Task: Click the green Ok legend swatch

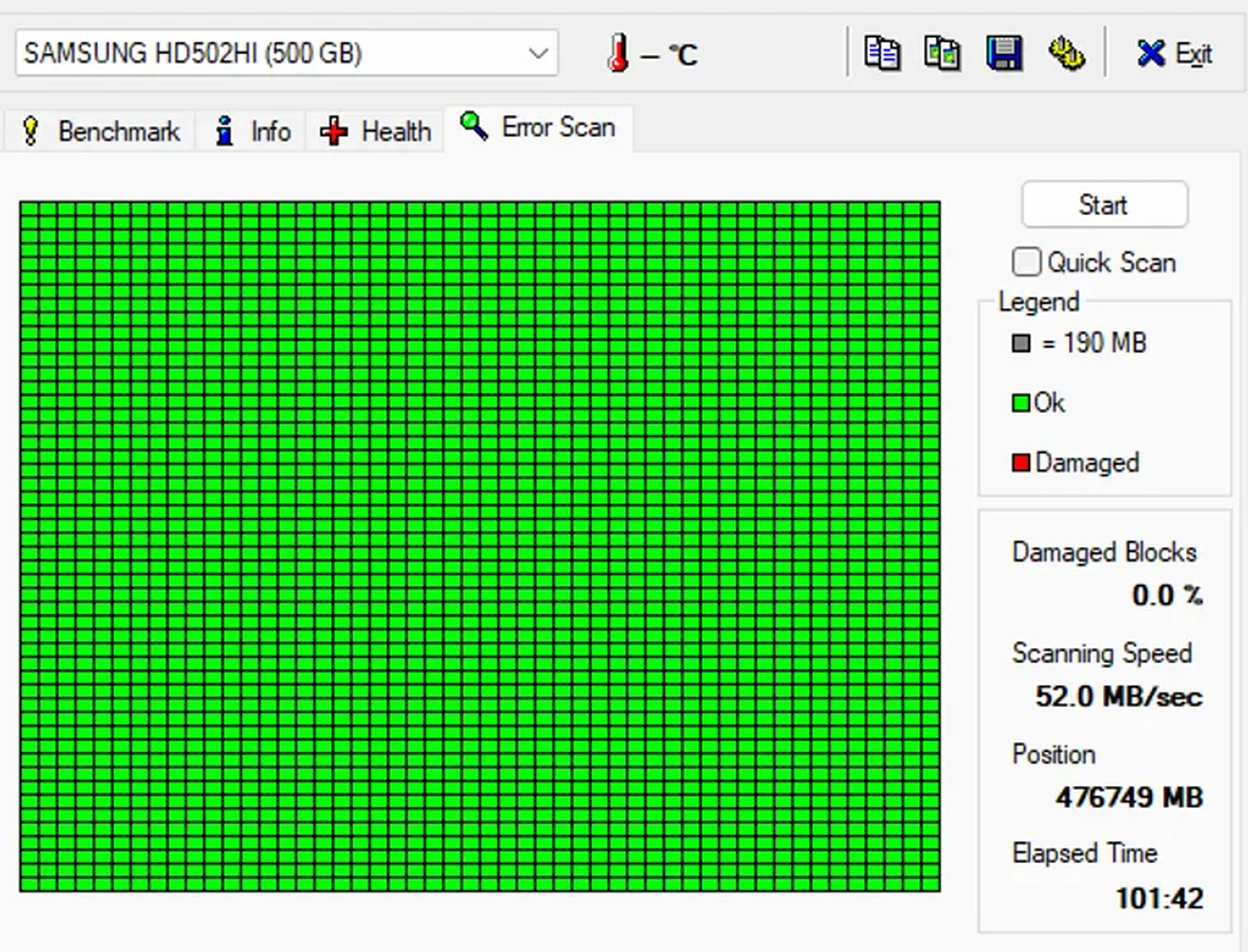Action: [x=1021, y=404]
